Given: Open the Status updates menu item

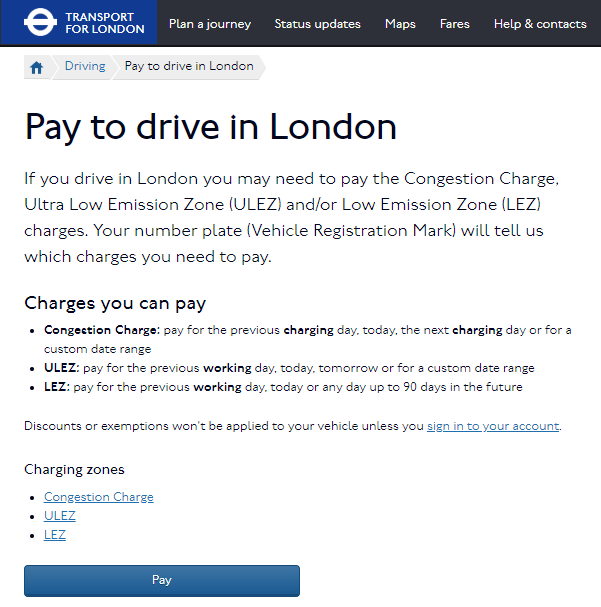Looking at the screenshot, I should point(317,24).
